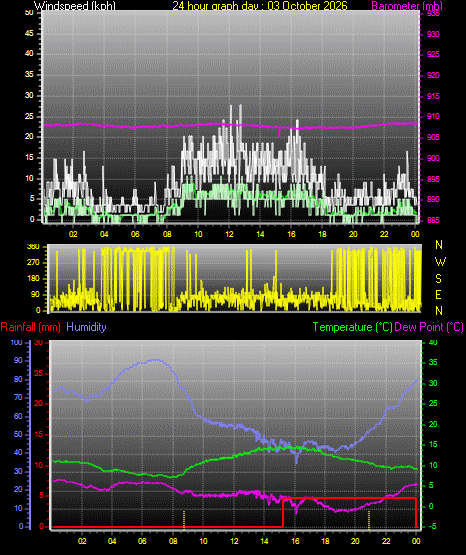The height and width of the screenshot is (555, 466).
Task: Click the E compass direction label
Action: 438,295
